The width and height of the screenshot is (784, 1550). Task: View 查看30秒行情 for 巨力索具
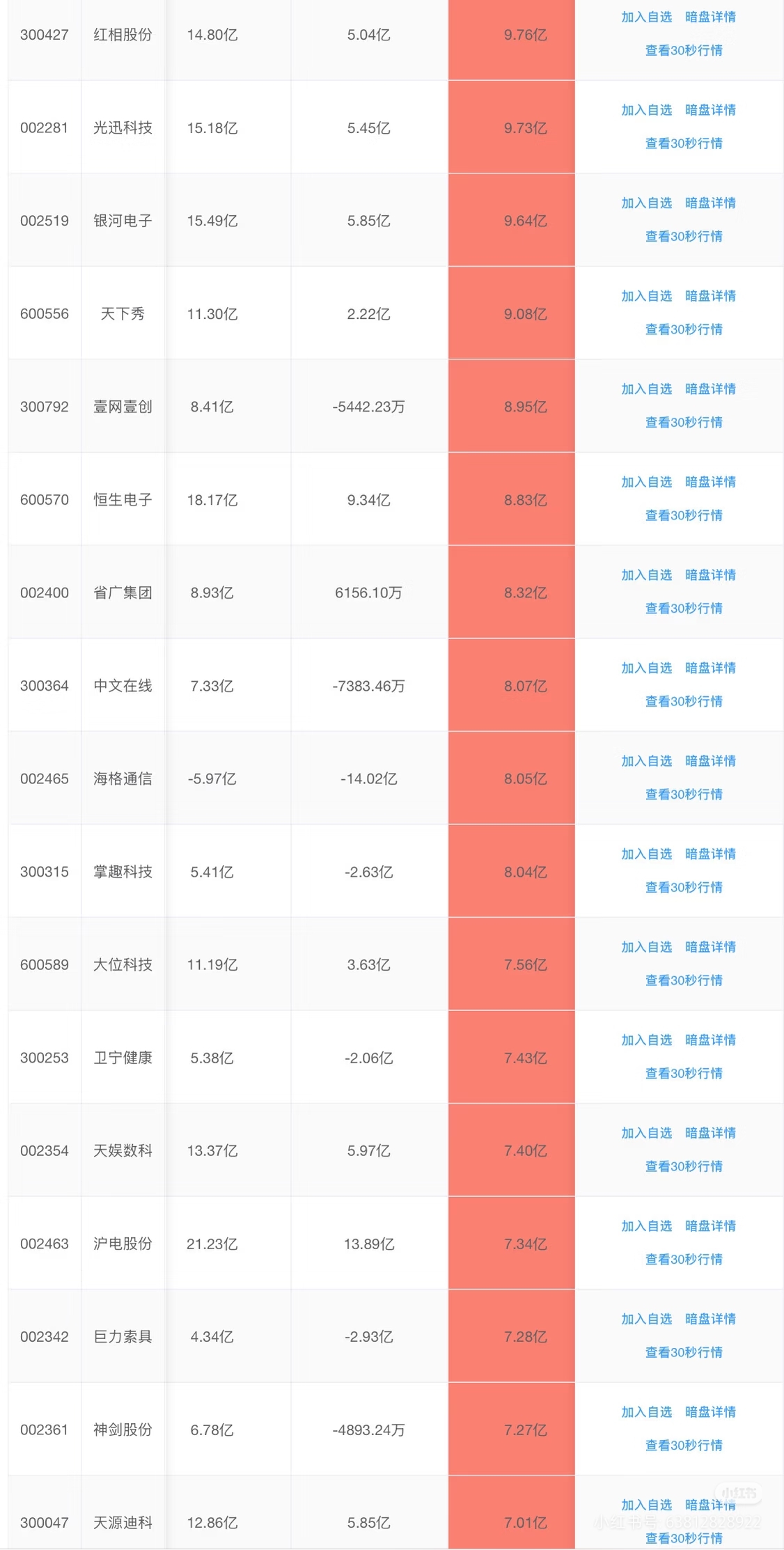[x=684, y=1352]
